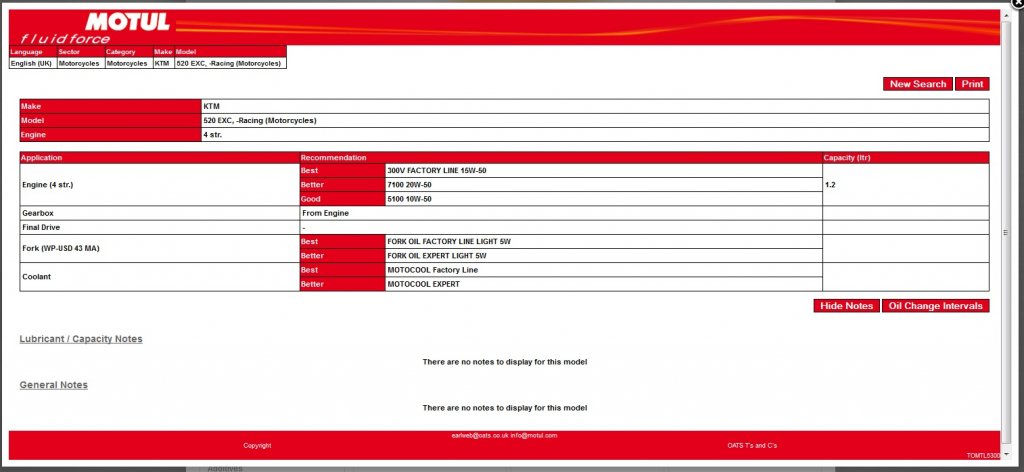Image resolution: width=1024 pixels, height=472 pixels.
Task: Click the Print button
Action: [x=972, y=84]
